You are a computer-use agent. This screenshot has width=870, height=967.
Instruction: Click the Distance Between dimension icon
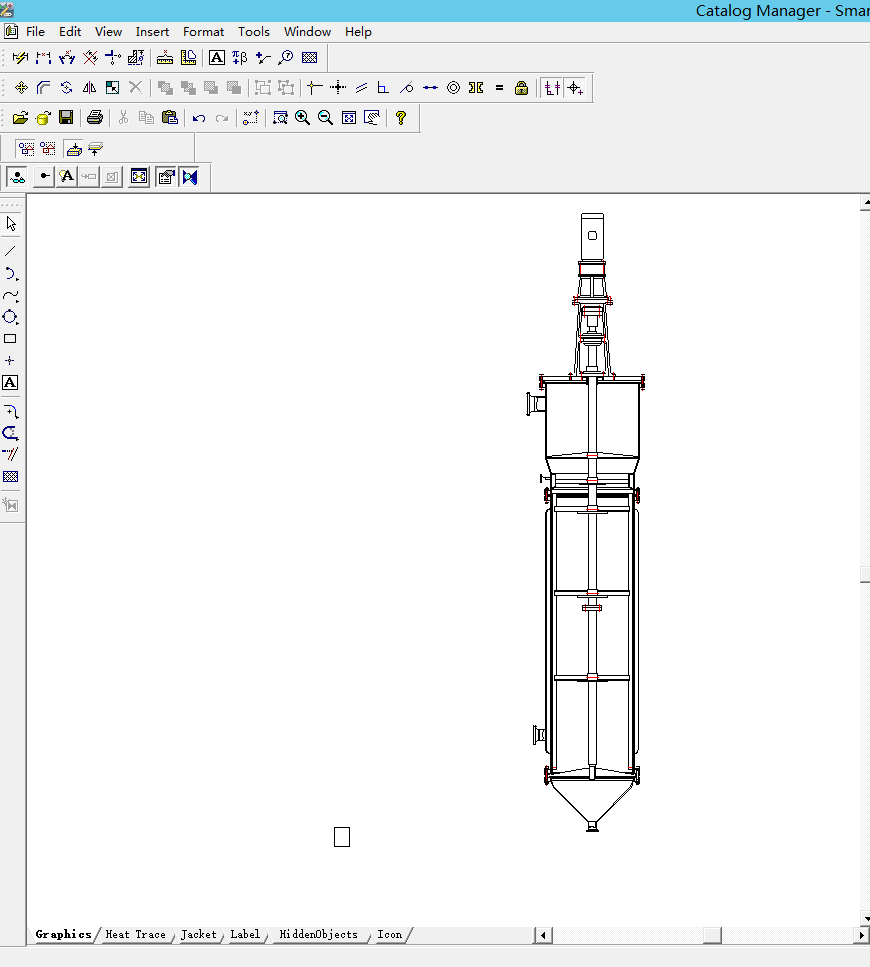tap(43, 57)
